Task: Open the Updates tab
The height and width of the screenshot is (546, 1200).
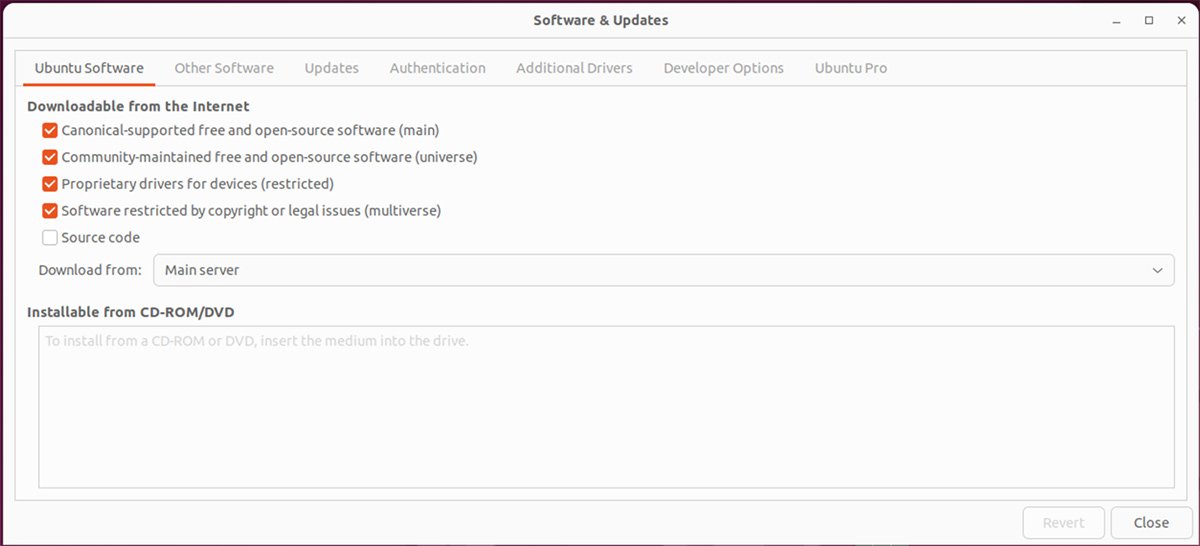Action: [331, 68]
